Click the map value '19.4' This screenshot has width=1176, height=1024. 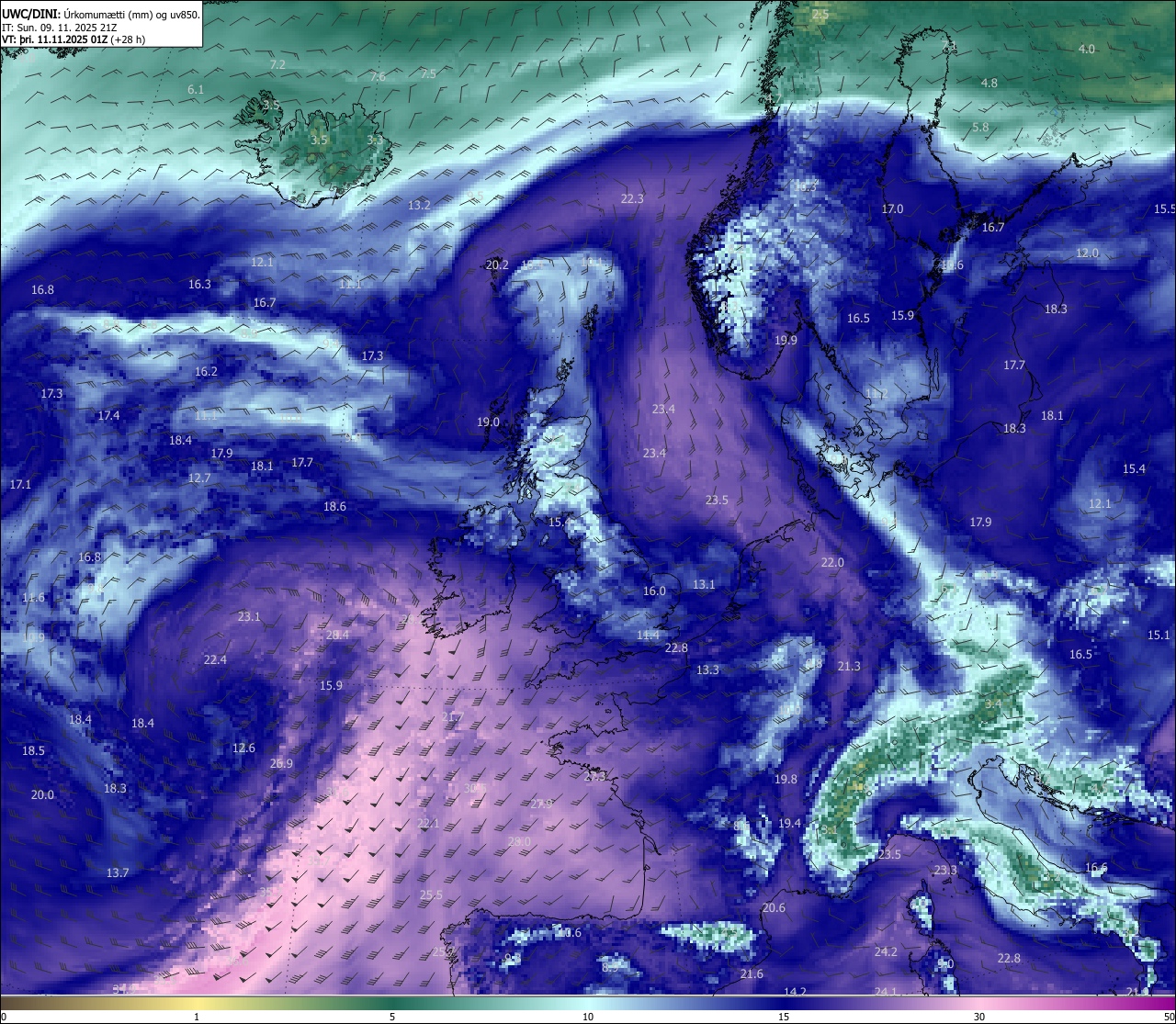(x=790, y=824)
